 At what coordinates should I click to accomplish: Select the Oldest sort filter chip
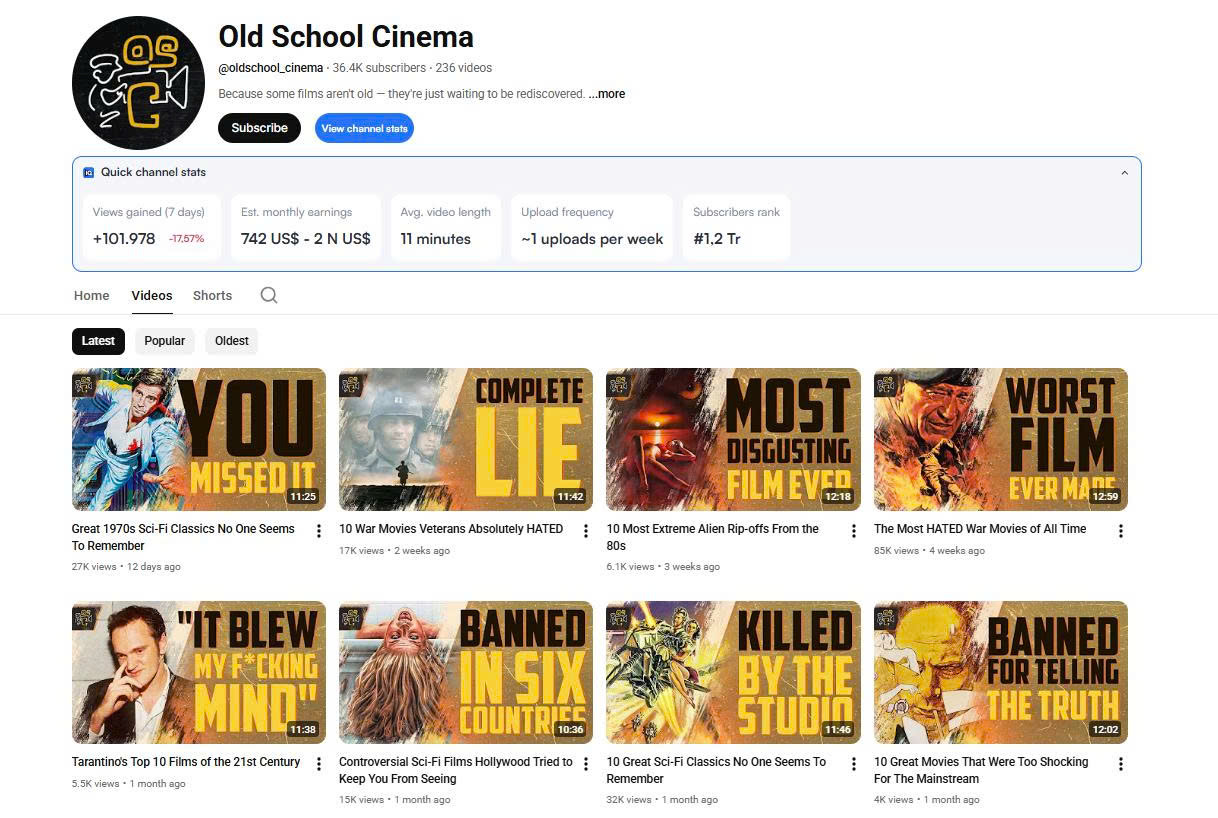click(x=231, y=341)
